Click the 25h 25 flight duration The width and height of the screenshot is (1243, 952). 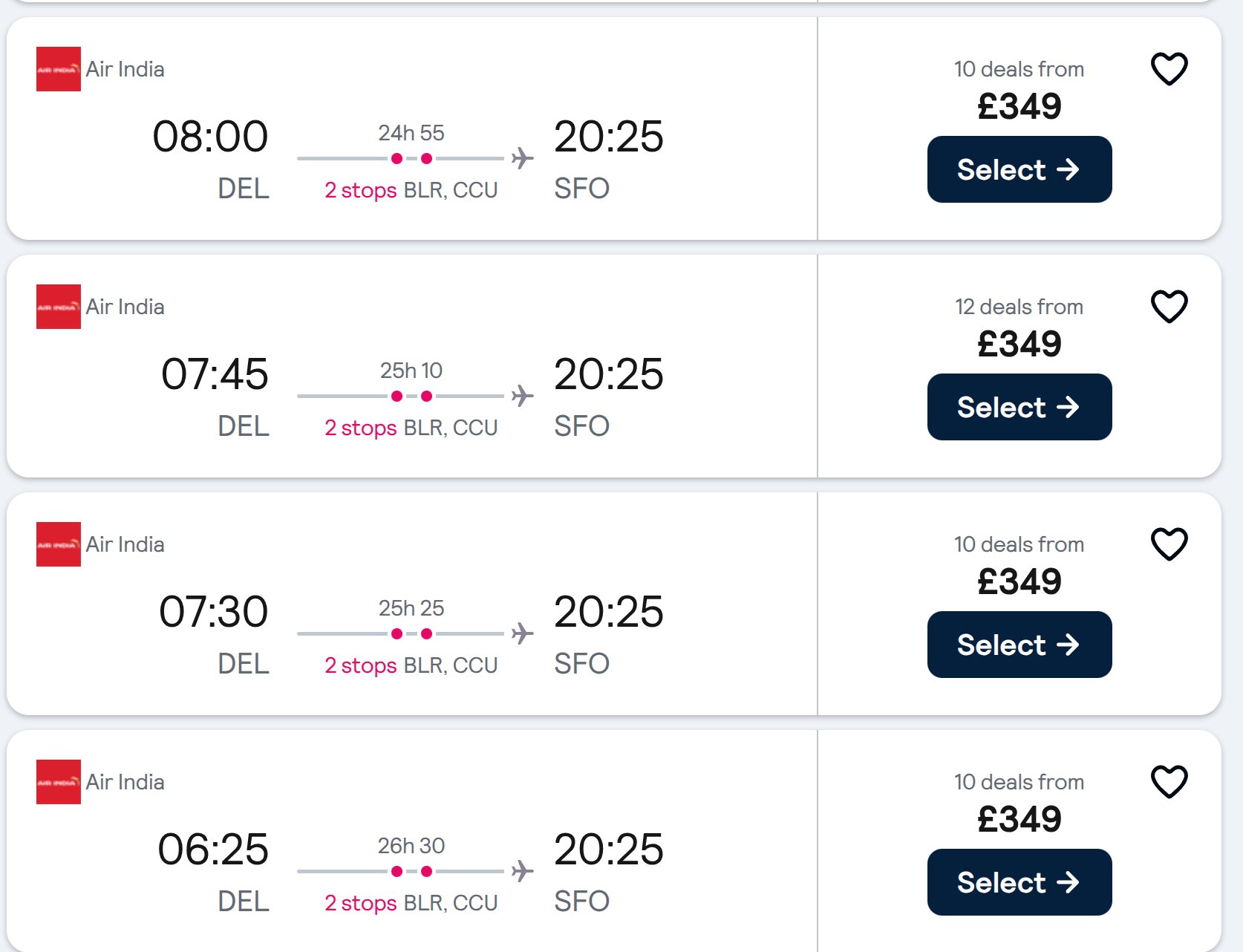click(x=411, y=608)
